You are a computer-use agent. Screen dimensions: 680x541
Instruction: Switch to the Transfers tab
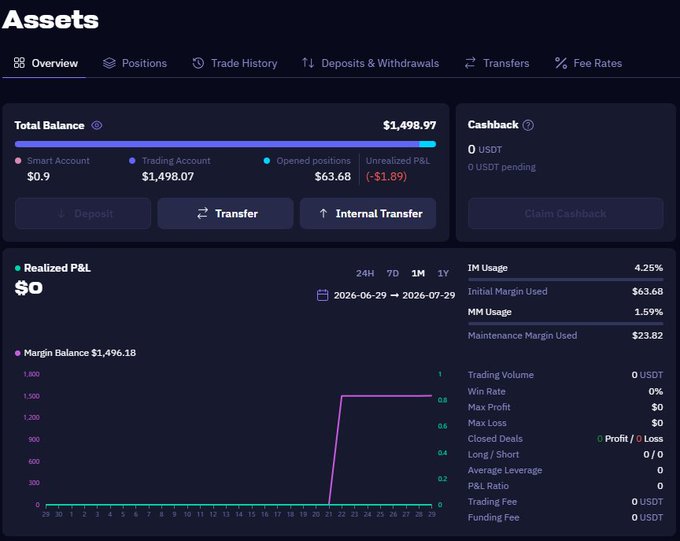pyautogui.click(x=497, y=63)
